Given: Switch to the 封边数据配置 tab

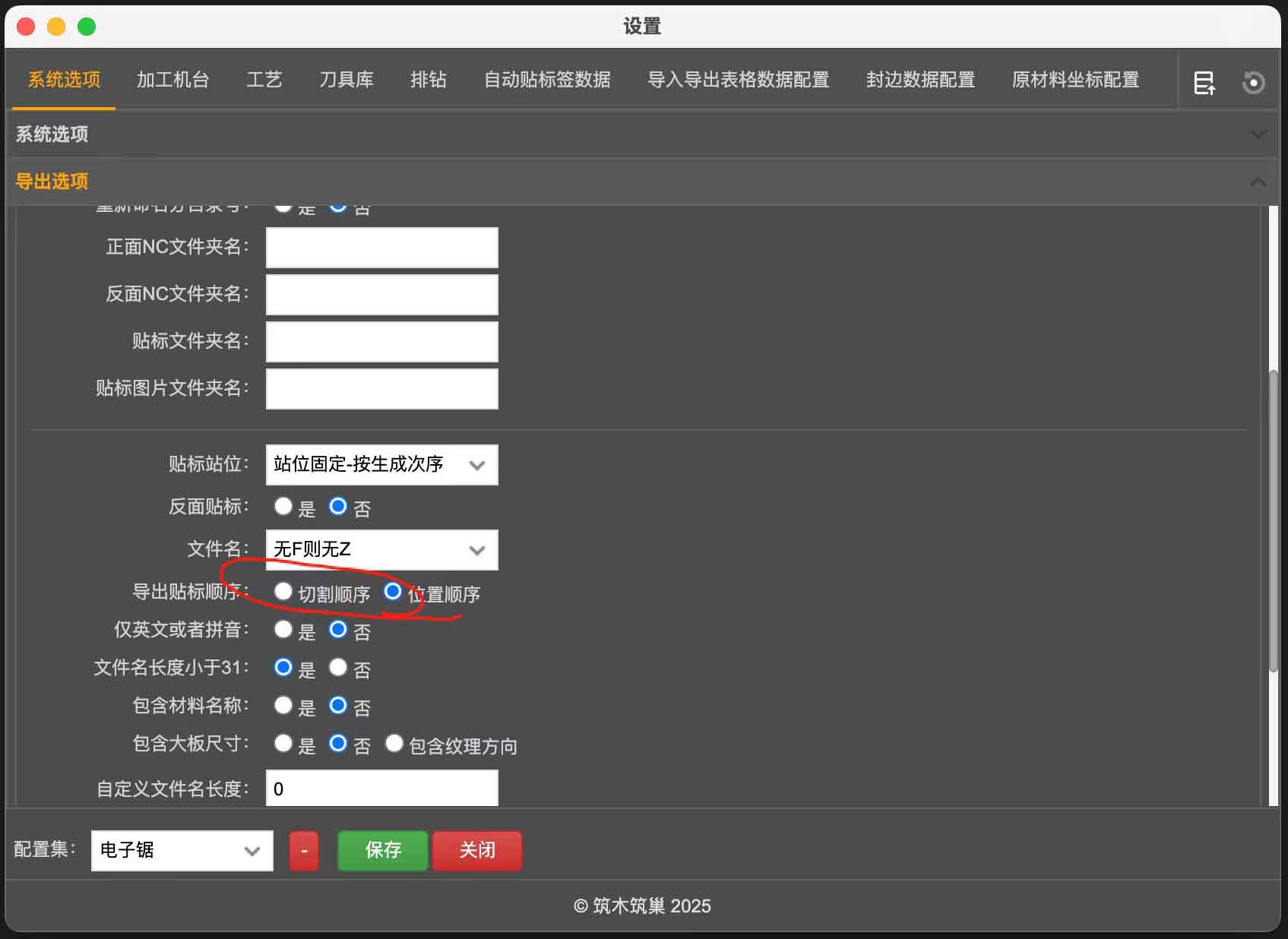Looking at the screenshot, I should pyautogui.click(x=919, y=80).
